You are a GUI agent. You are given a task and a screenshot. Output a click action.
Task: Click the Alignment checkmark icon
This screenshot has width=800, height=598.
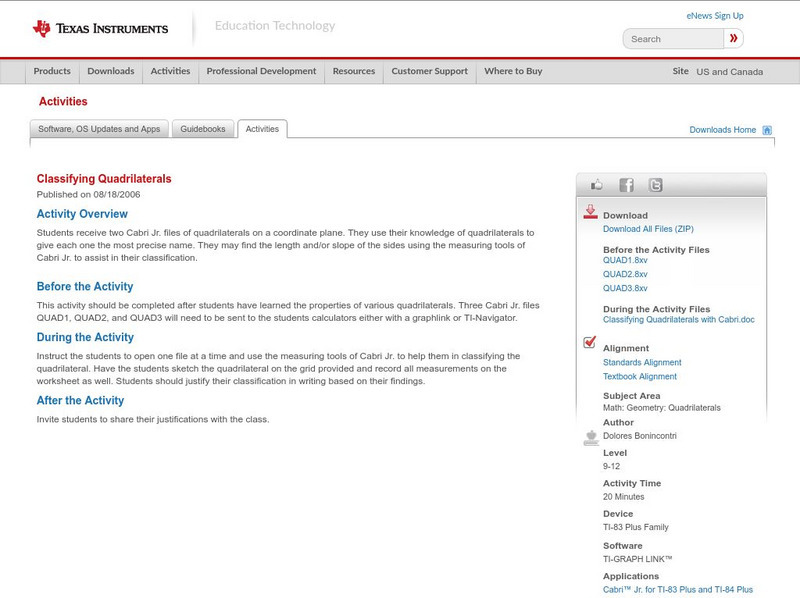coord(589,342)
